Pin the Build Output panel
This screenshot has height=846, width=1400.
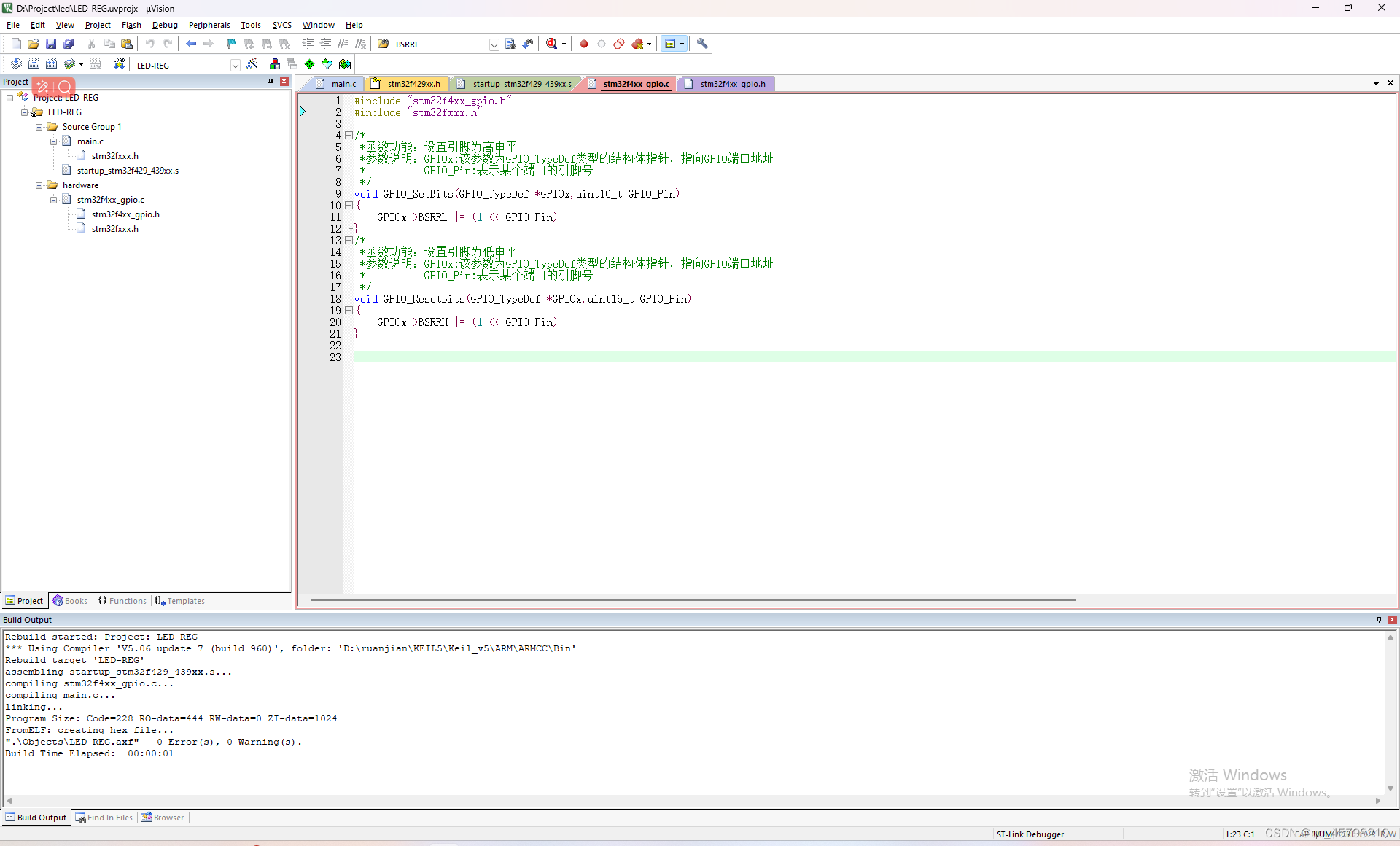(x=1379, y=620)
